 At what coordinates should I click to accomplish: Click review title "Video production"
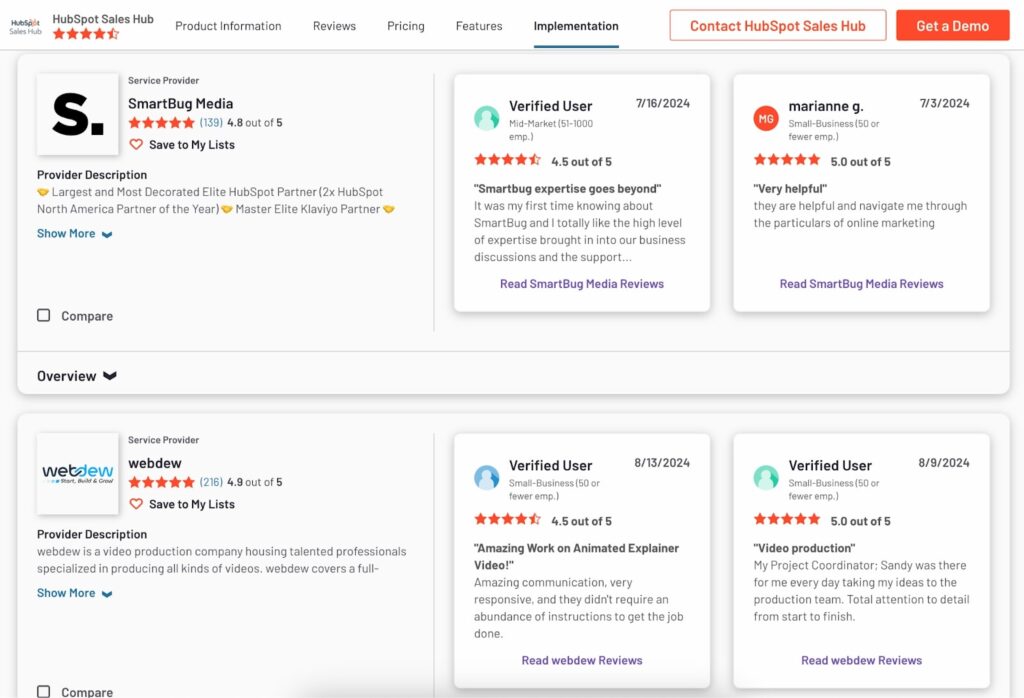click(804, 548)
